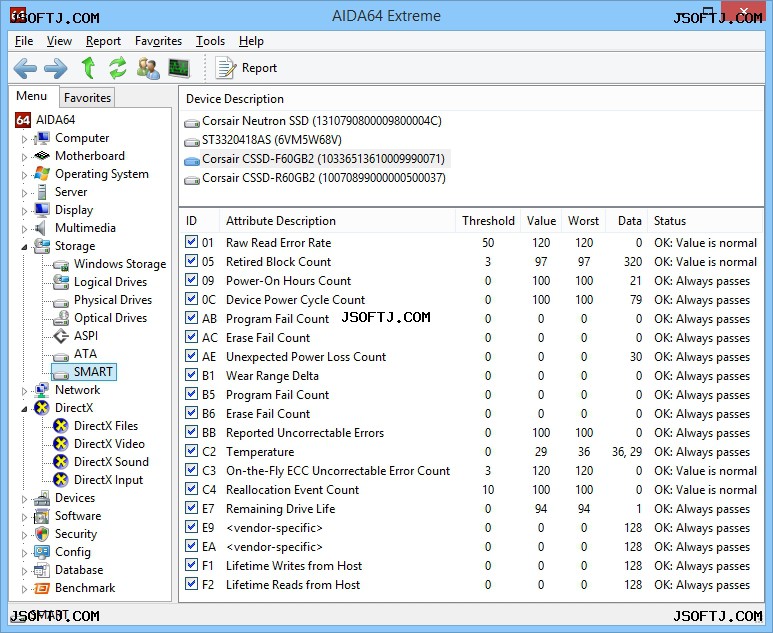The image size is (773, 633).
Task: Click the Security shield icon
Action: [42, 534]
